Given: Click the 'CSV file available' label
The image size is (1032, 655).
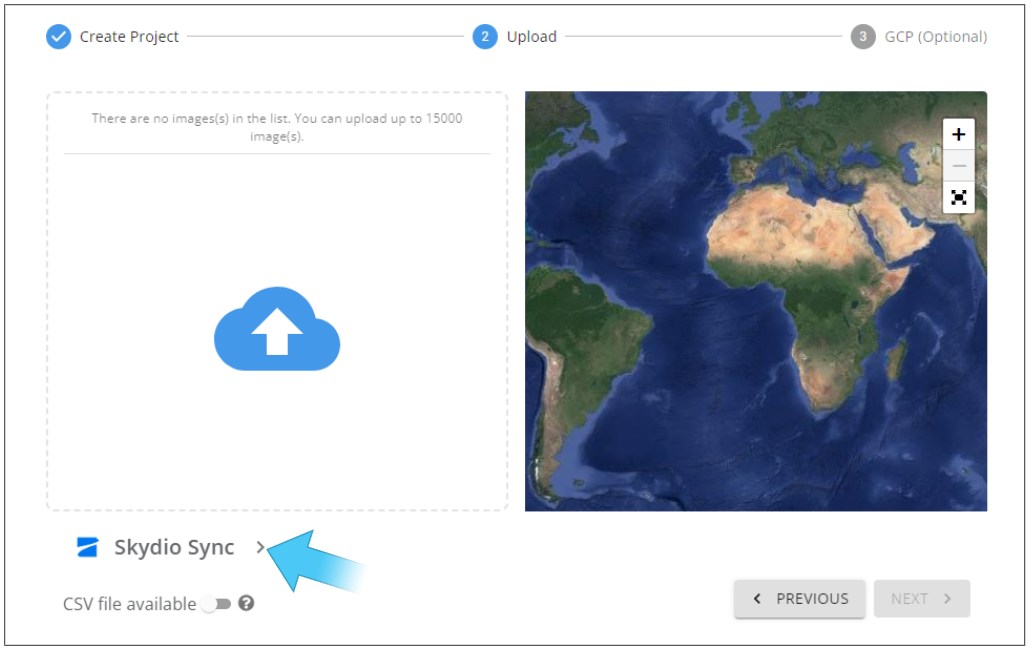Looking at the screenshot, I should click(130, 604).
